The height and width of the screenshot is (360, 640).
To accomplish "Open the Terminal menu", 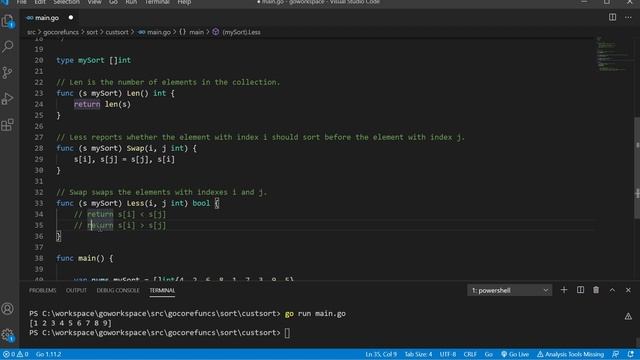I will (x=157, y=2).
